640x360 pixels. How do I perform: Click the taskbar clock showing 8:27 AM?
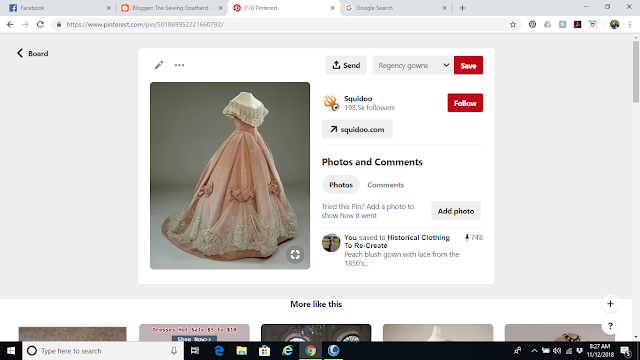click(x=600, y=351)
